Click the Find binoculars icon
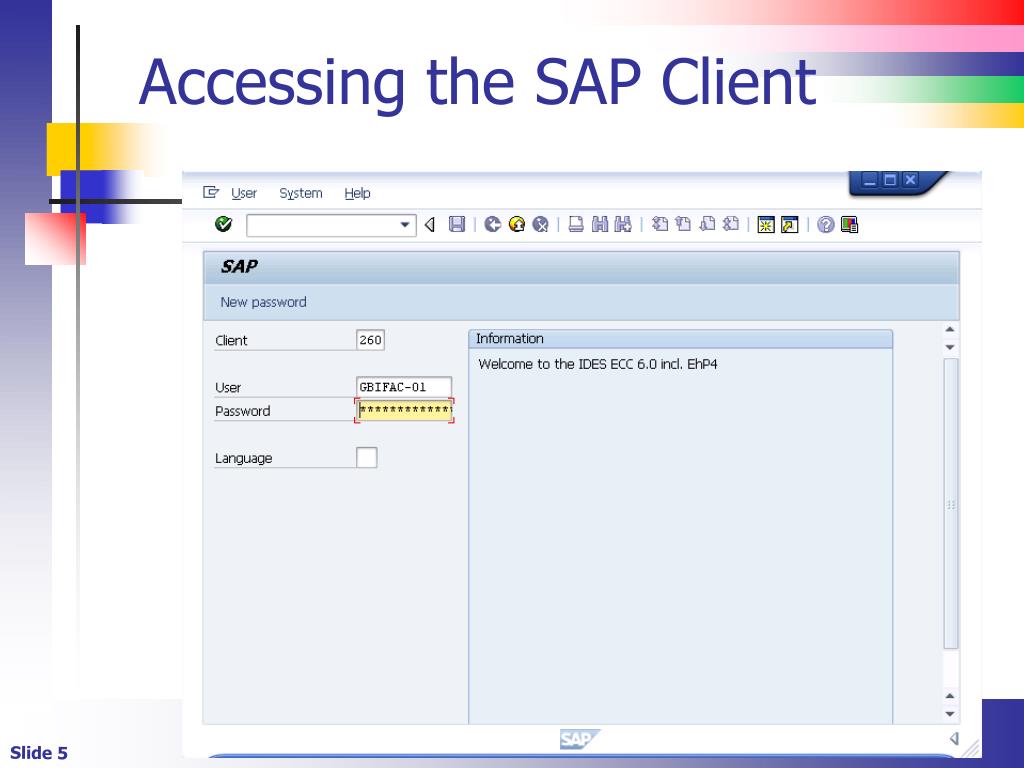Screen dimensions: 1024x768 [x=600, y=224]
